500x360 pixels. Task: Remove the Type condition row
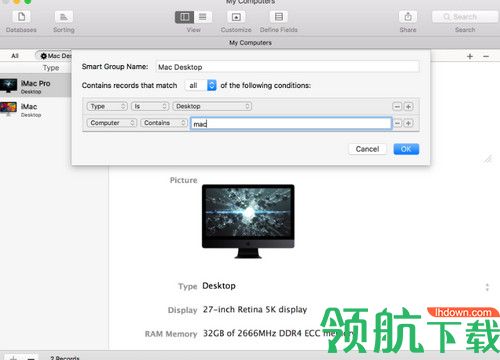(x=397, y=107)
